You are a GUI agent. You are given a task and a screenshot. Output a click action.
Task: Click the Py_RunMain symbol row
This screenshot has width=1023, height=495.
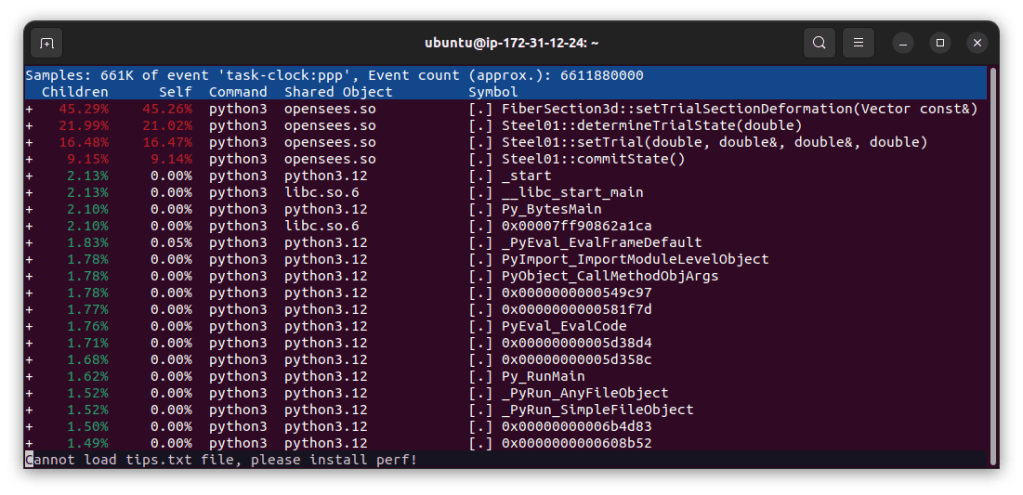543,376
